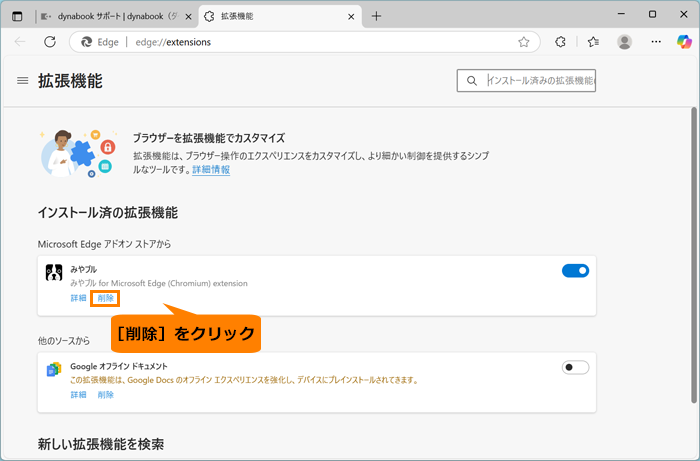Screen dimensions: 700x461
Task: Click 削除 for the みやブル extension
Action: pos(106,298)
